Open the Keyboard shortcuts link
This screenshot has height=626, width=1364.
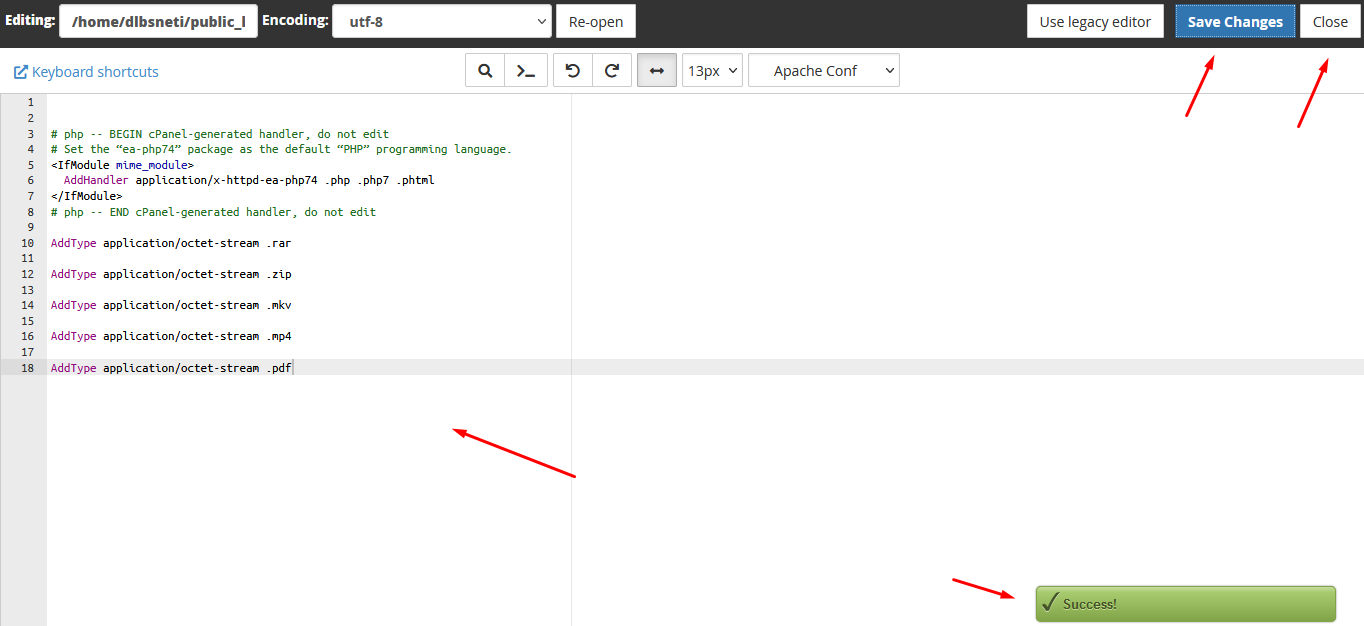click(86, 72)
